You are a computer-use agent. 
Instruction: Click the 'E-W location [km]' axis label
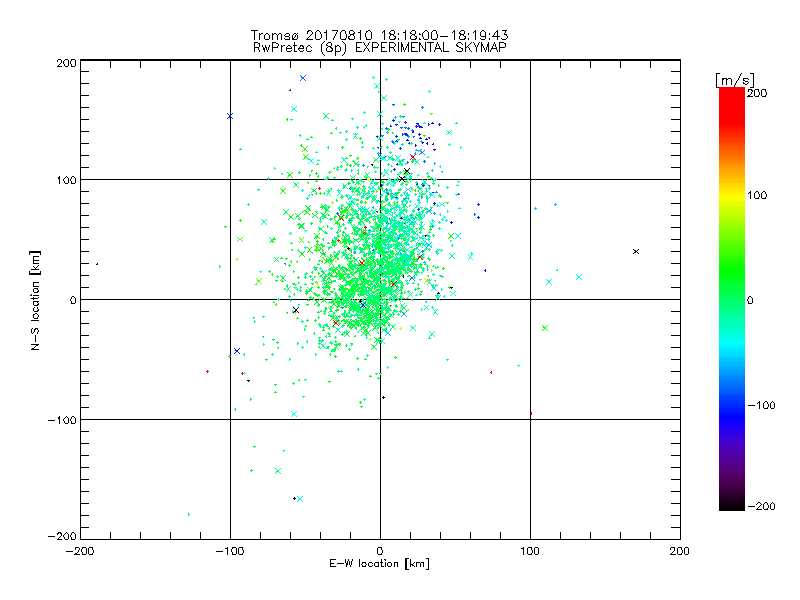379,564
